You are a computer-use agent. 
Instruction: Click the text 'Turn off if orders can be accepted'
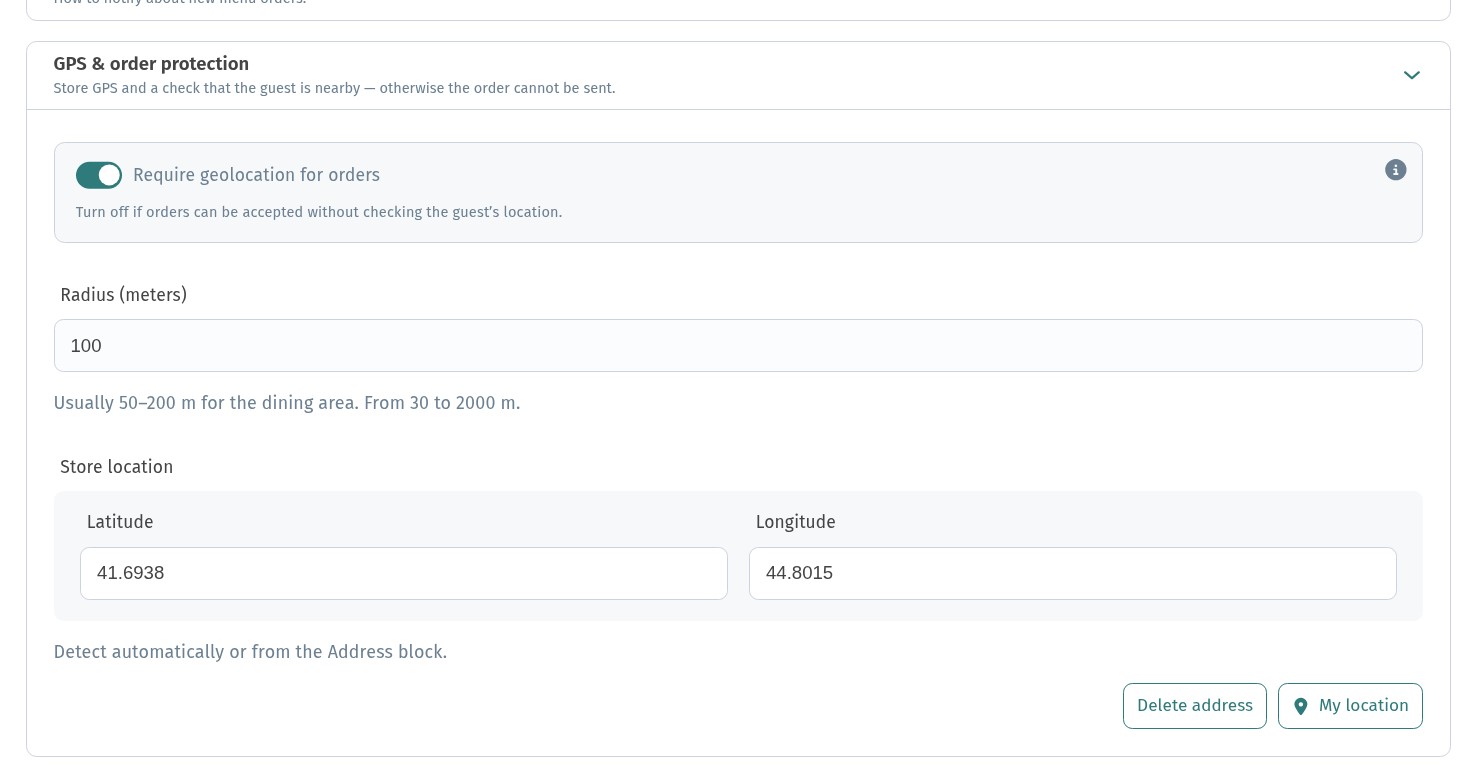click(319, 212)
